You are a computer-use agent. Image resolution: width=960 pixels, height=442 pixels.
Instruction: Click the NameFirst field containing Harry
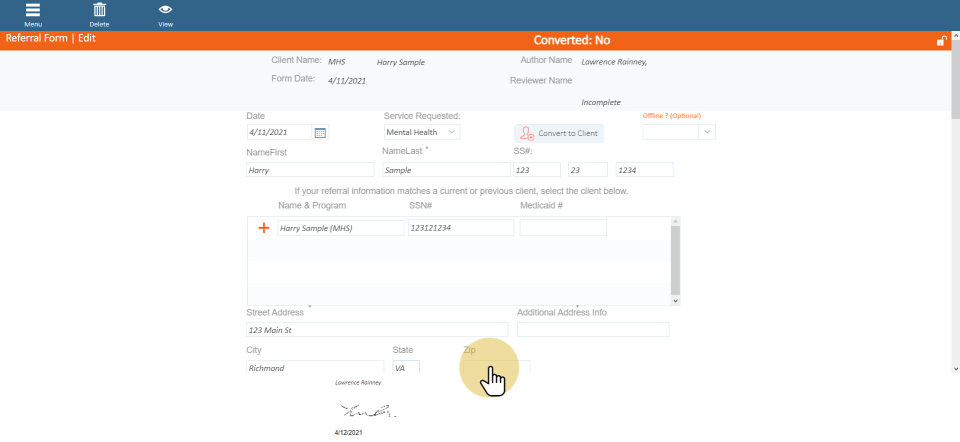[x=309, y=170]
